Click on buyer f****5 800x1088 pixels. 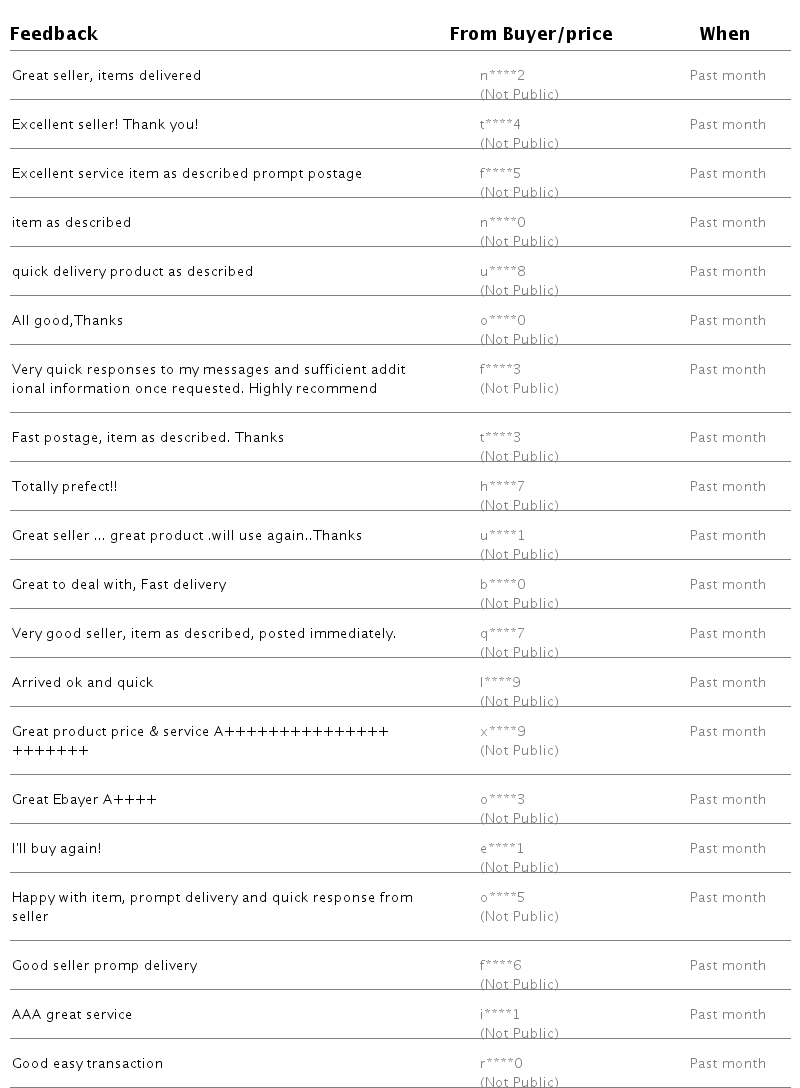(x=500, y=173)
